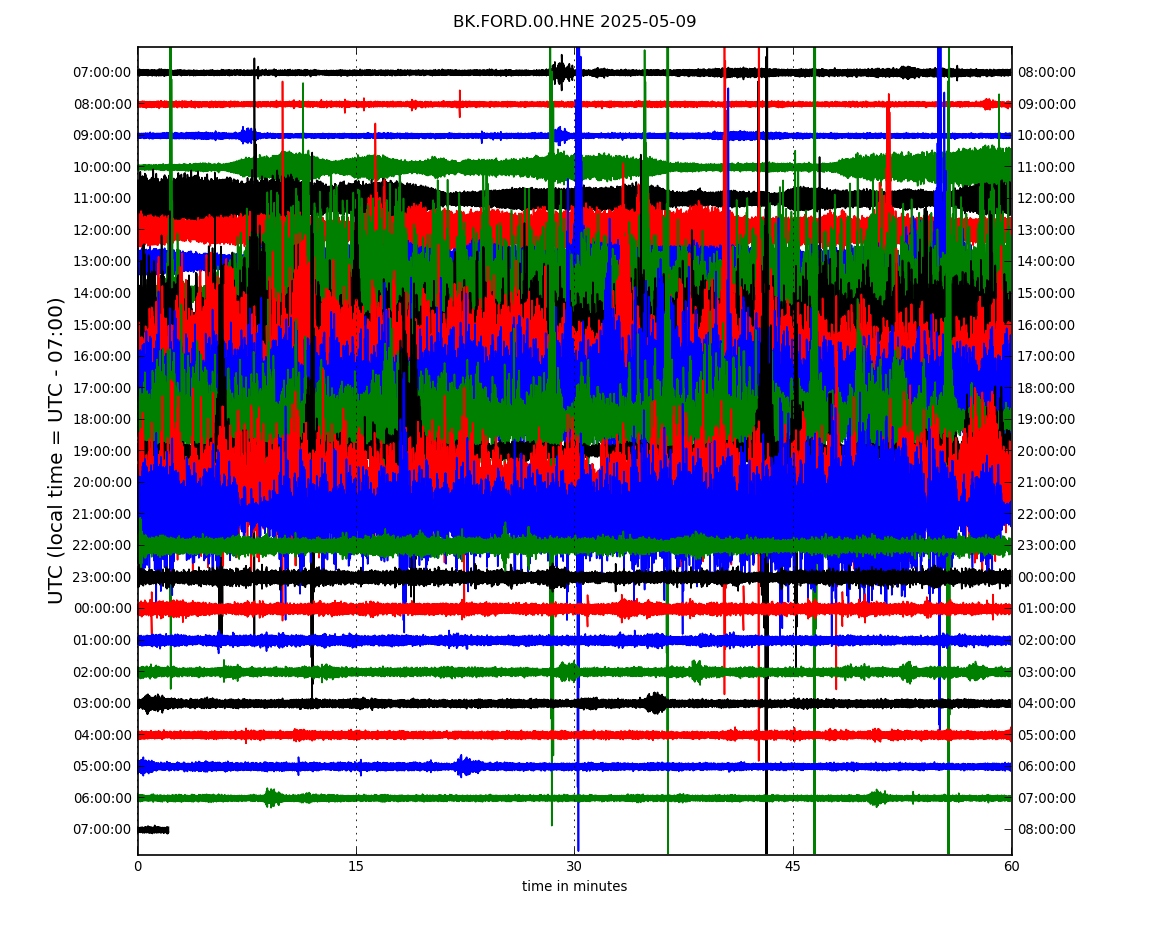
Task: Click left-axis UTC label 02:00:00
Action: pos(103,672)
